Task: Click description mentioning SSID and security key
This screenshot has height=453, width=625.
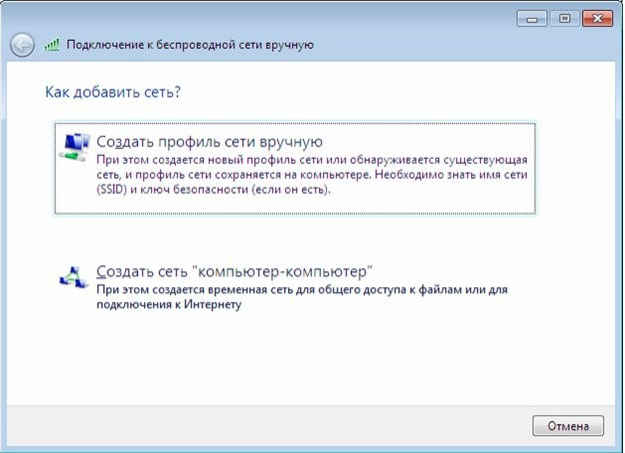Action: [312, 175]
